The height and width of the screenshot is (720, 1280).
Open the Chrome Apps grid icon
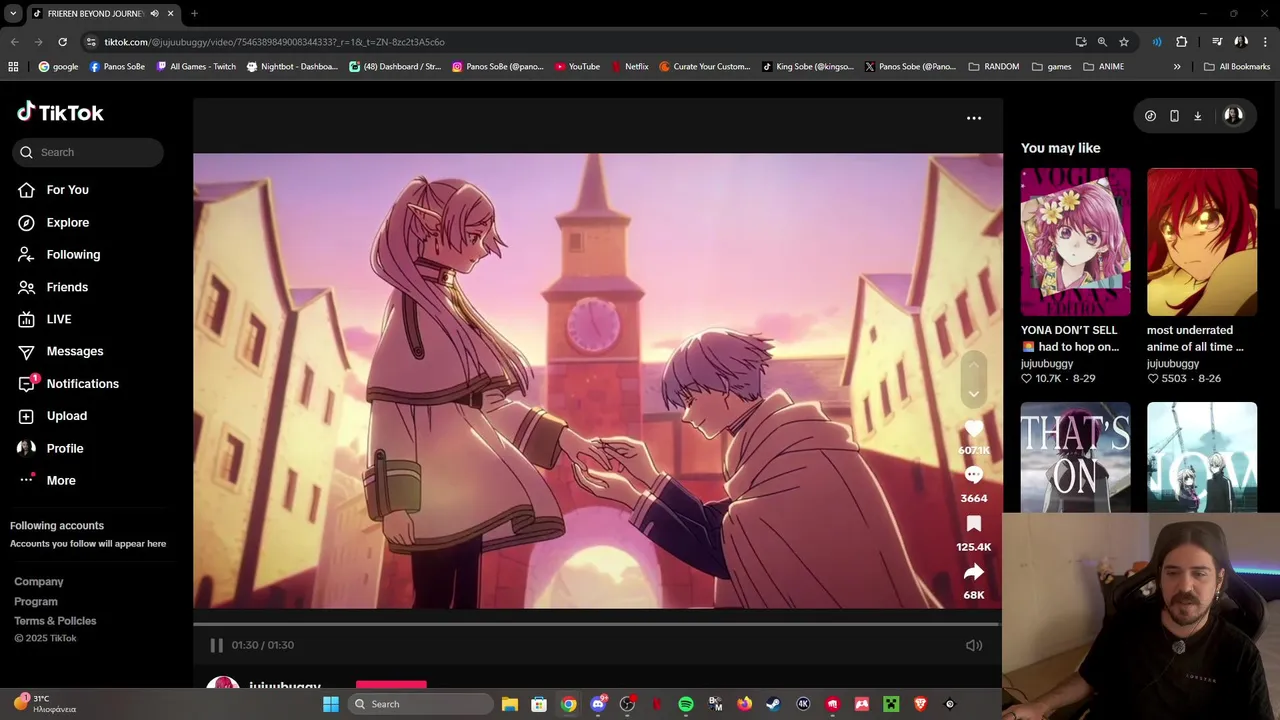13,67
